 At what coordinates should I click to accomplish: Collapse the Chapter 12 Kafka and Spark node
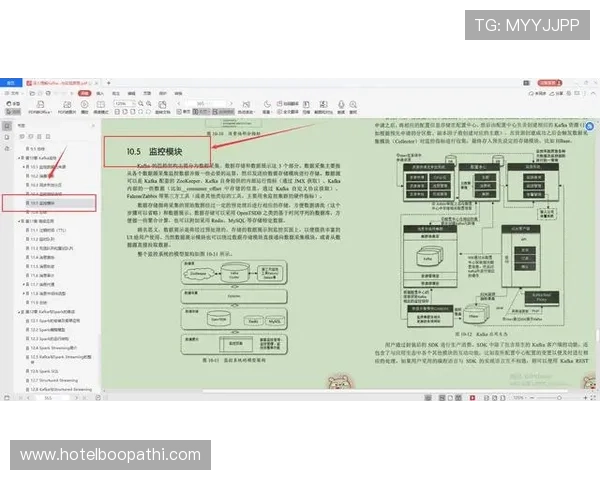[x=18, y=312]
